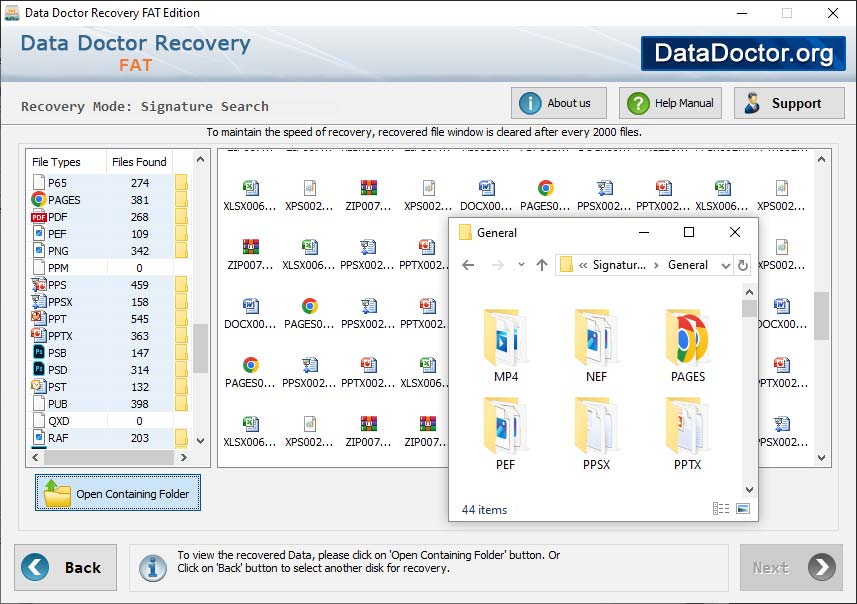The image size is (857, 604).
Task: Click the info icon in bottom message bar
Action: (152, 567)
